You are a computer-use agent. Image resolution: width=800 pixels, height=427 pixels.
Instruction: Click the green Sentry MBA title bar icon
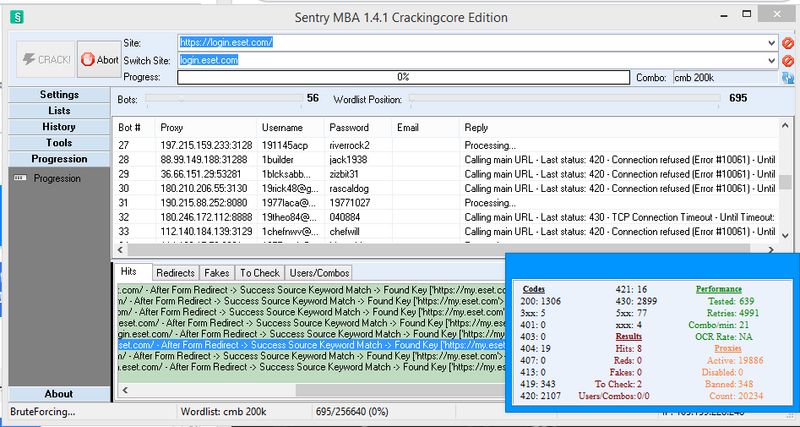17,17
